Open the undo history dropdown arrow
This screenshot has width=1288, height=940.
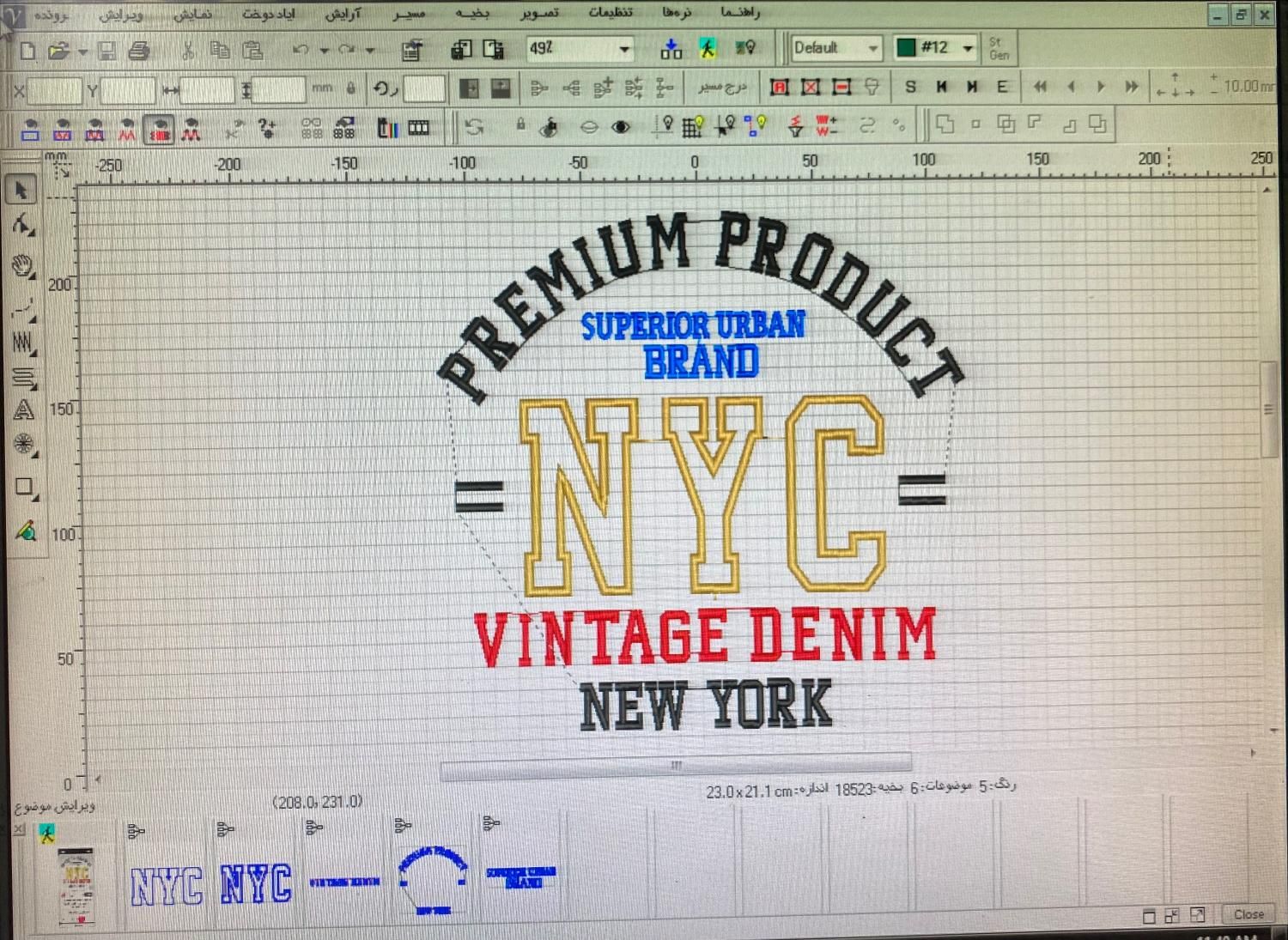pos(324,51)
